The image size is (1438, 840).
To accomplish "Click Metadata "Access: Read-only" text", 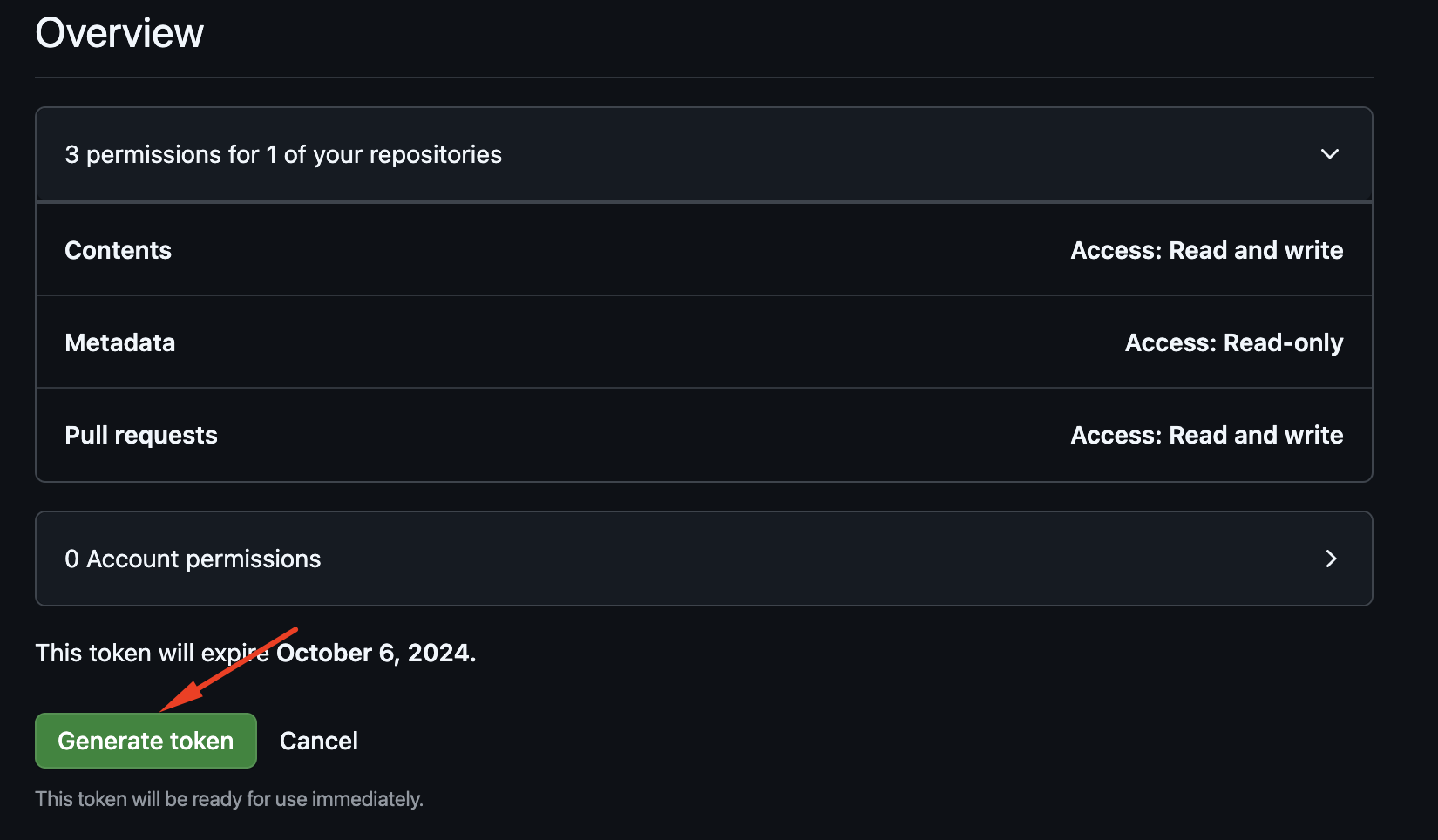I will [x=1233, y=342].
